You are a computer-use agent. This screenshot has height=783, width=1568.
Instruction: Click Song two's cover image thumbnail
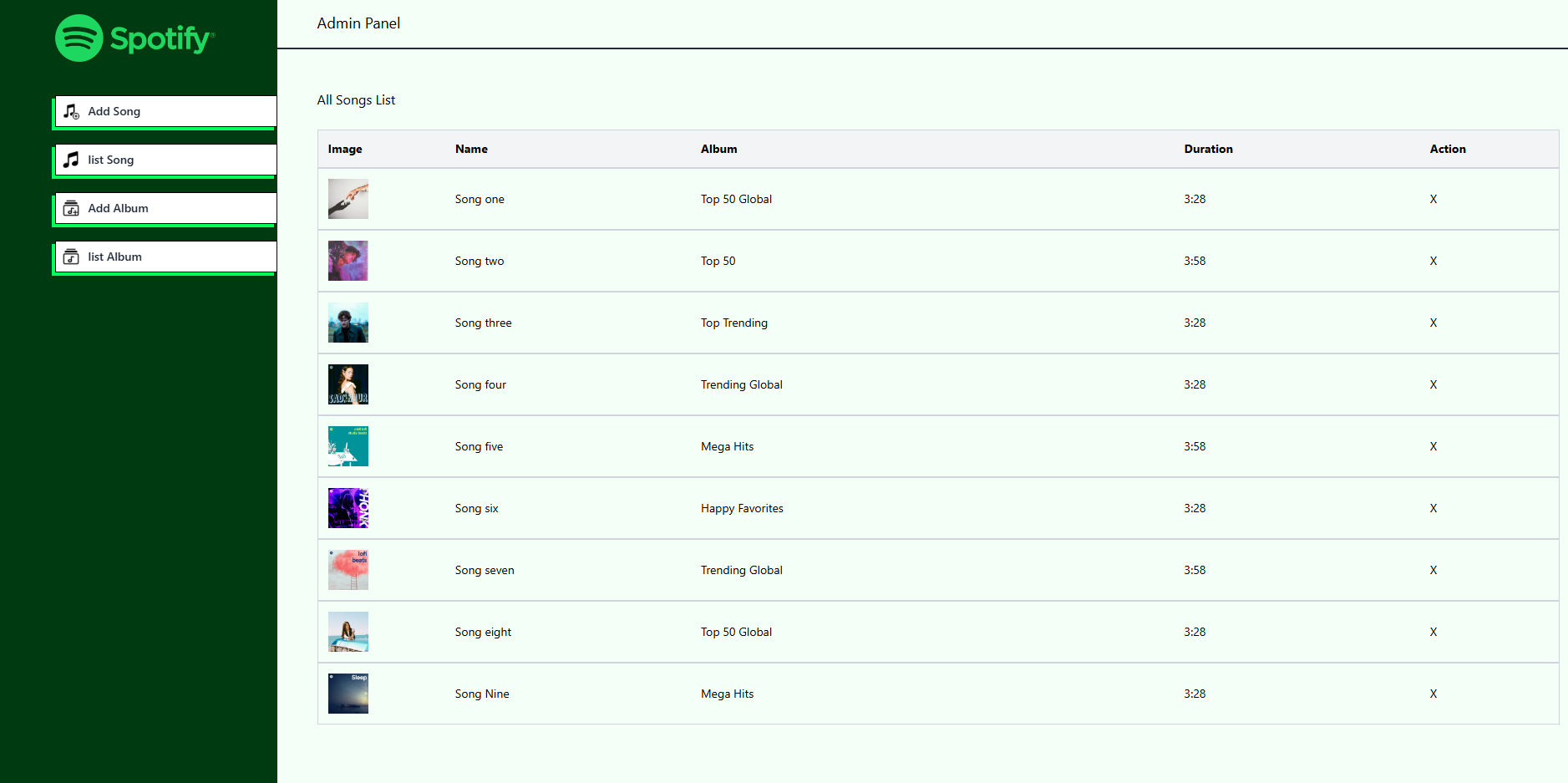(x=348, y=261)
